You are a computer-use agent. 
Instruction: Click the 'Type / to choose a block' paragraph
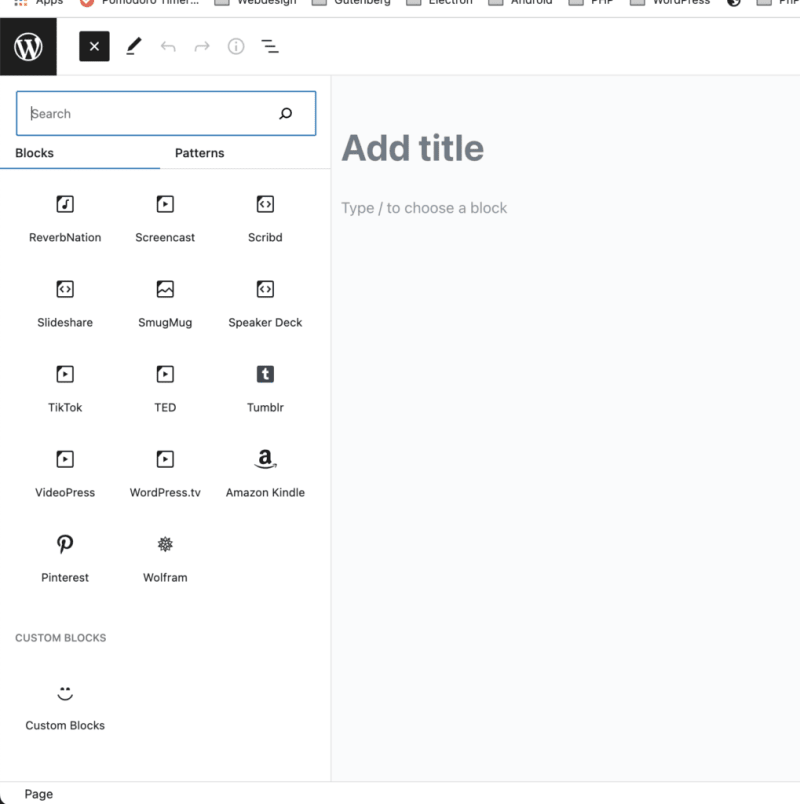point(424,208)
